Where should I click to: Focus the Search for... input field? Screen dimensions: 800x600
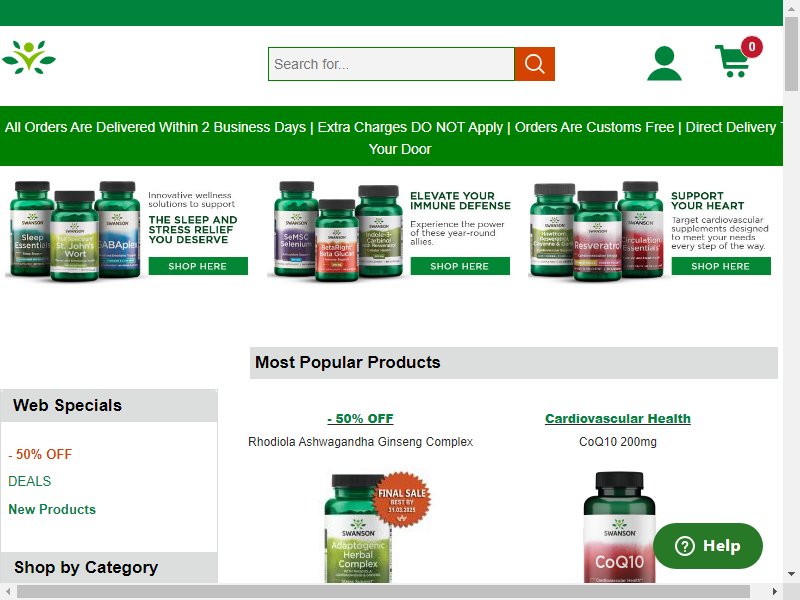pyautogui.click(x=391, y=64)
